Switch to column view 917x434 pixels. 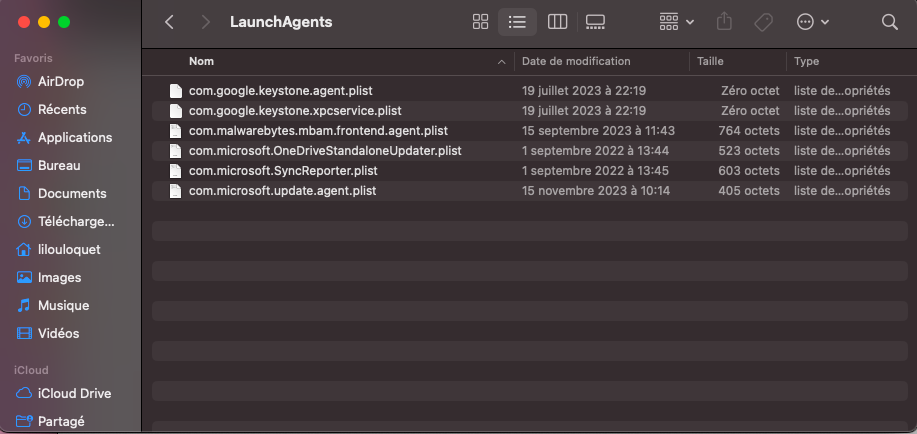557,22
